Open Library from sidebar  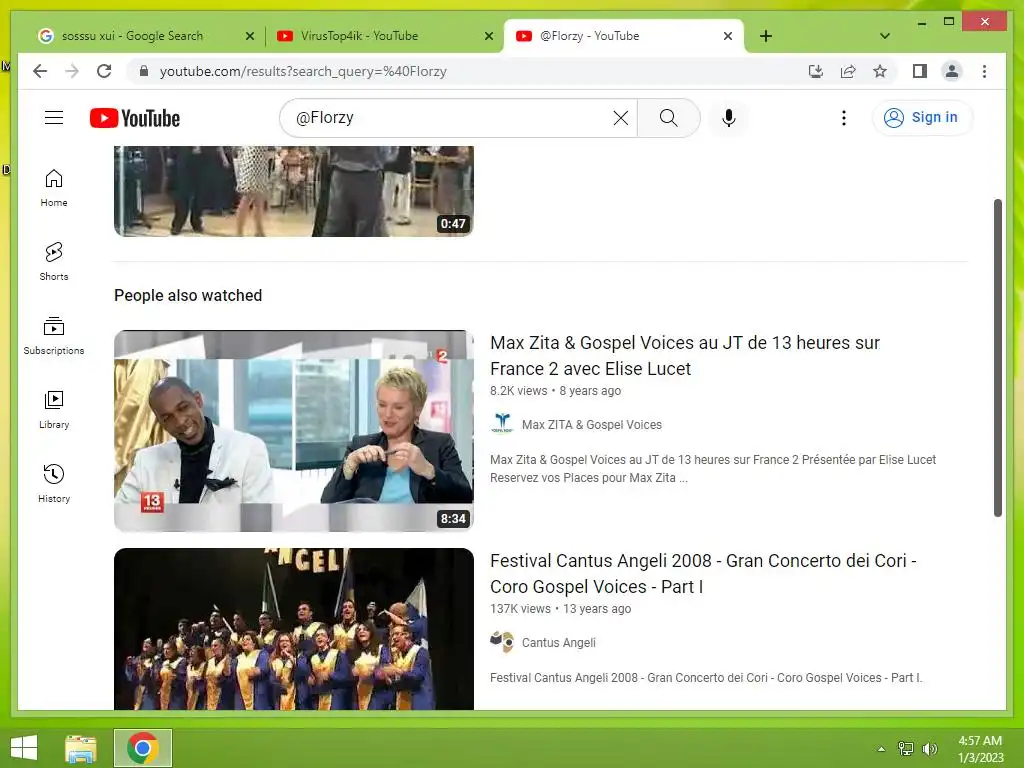[54, 409]
